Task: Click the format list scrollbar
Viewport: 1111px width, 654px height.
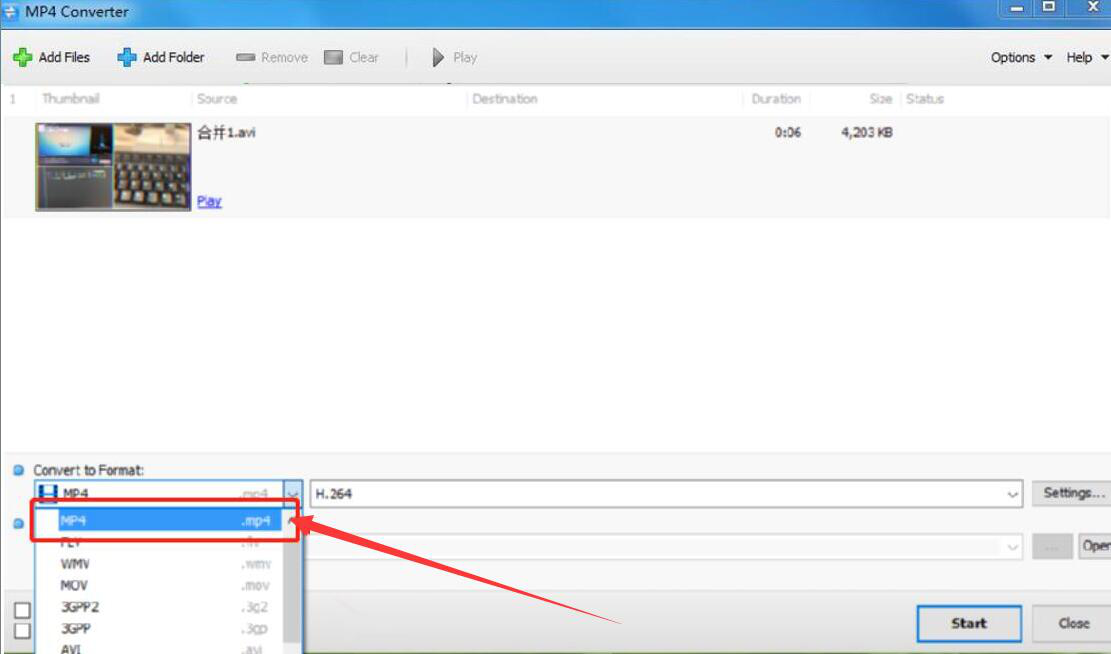Action: [292, 588]
